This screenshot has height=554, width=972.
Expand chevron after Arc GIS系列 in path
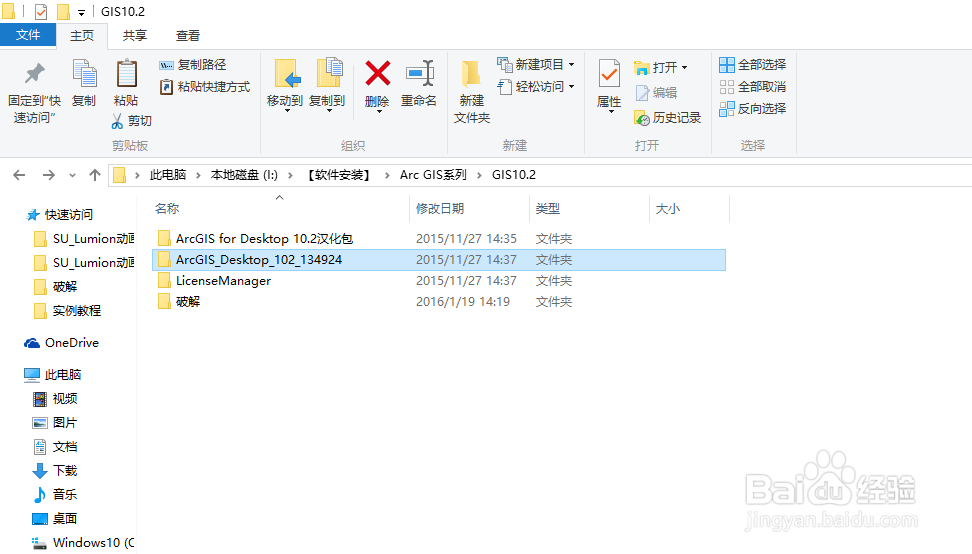tap(479, 175)
